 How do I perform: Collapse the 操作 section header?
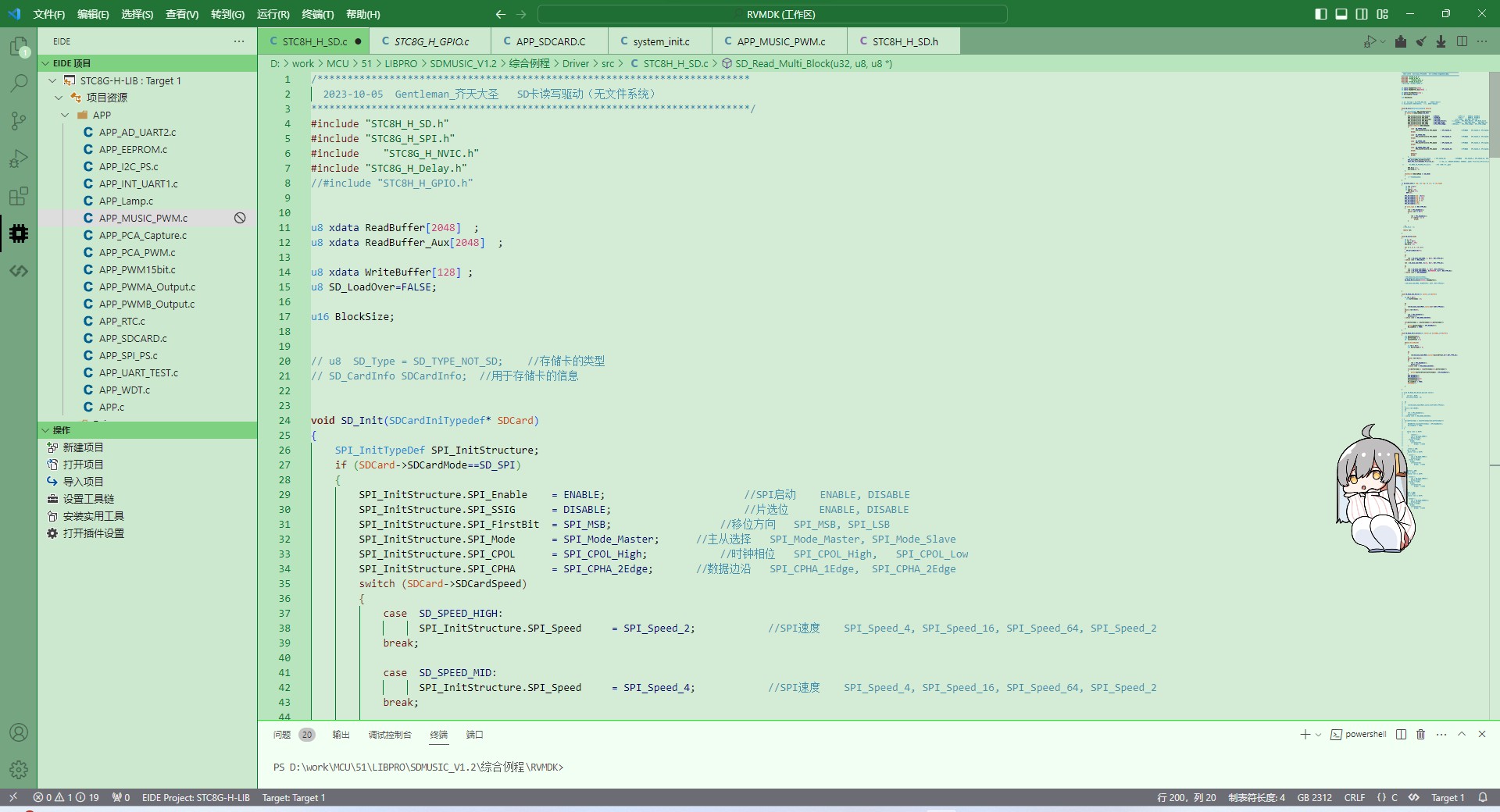tap(61, 430)
